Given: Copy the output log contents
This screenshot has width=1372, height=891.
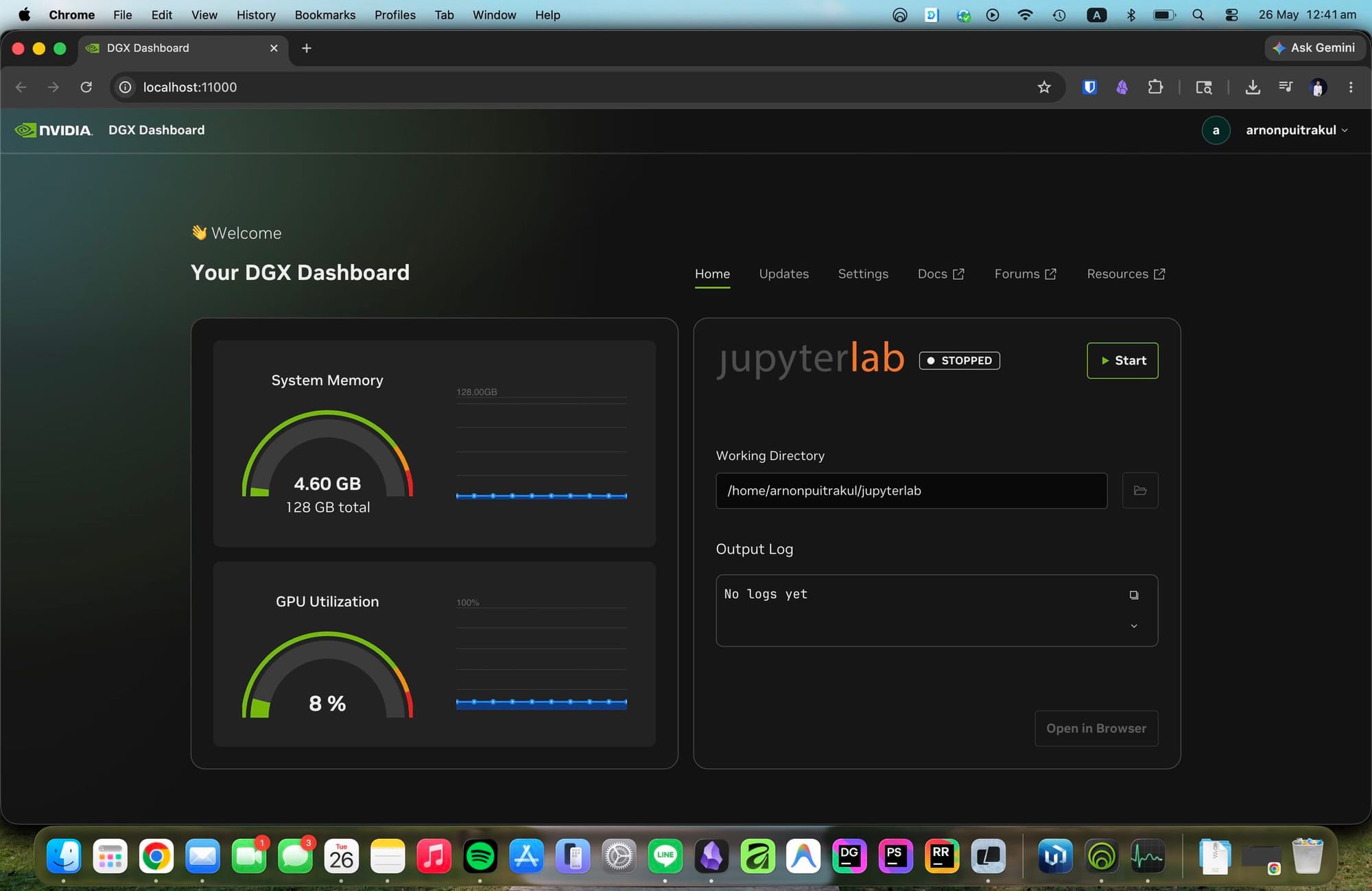Looking at the screenshot, I should pyautogui.click(x=1134, y=595).
